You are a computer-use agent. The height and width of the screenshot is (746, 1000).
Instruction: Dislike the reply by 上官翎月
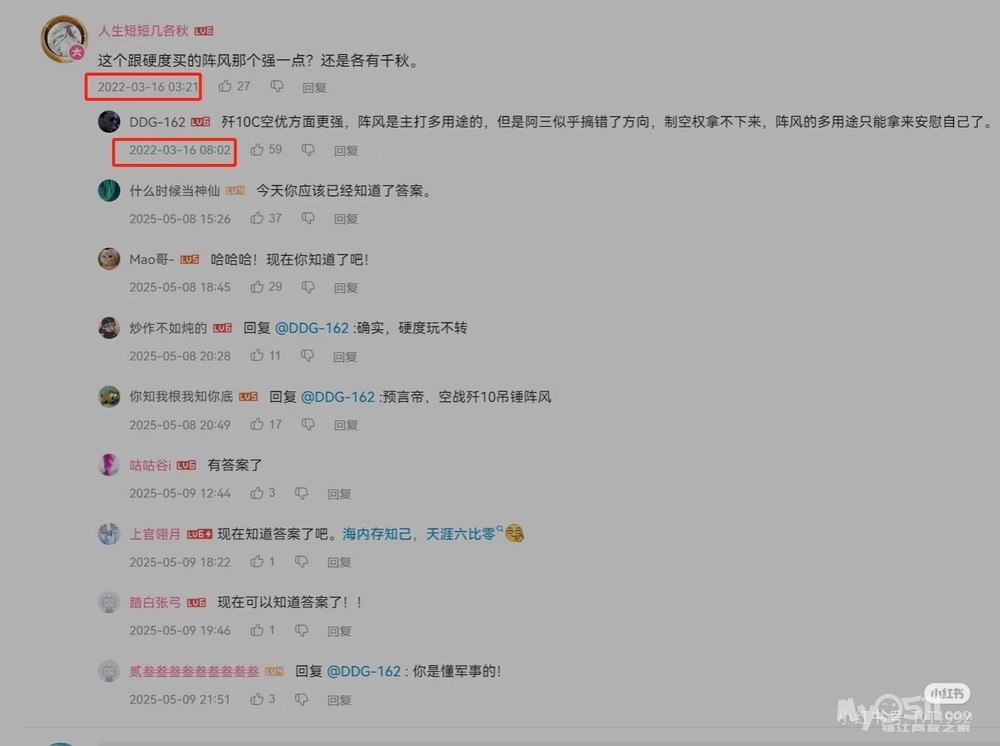click(x=301, y=562)
